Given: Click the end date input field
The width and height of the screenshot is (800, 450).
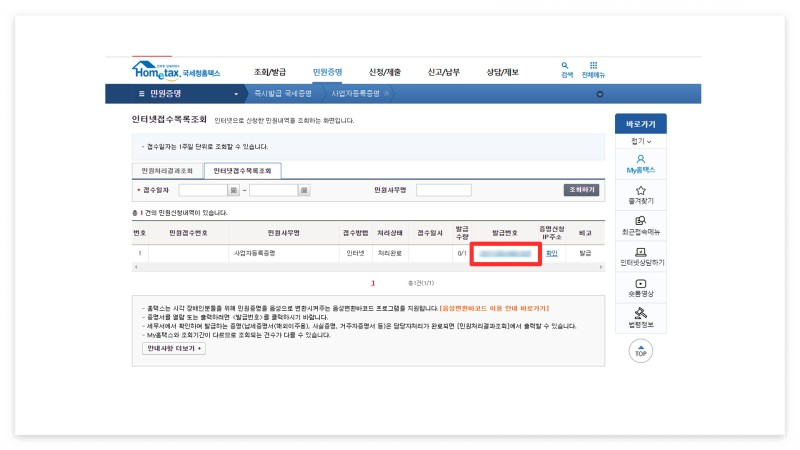Looking at the screenshot, I should (x=273, y=190).
